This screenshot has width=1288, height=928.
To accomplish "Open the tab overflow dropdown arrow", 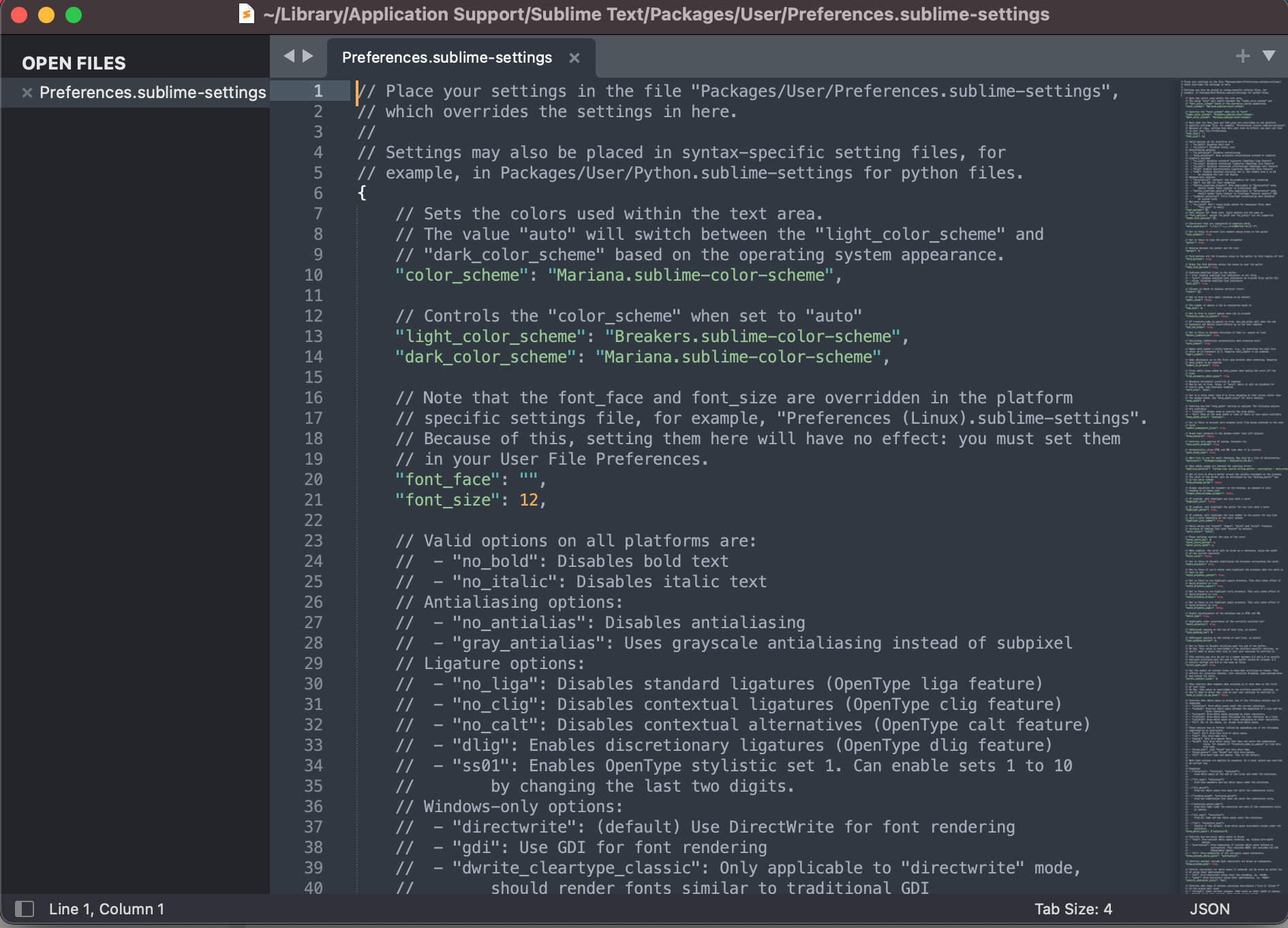I will pyautogui.click(x=1269, y=55).
